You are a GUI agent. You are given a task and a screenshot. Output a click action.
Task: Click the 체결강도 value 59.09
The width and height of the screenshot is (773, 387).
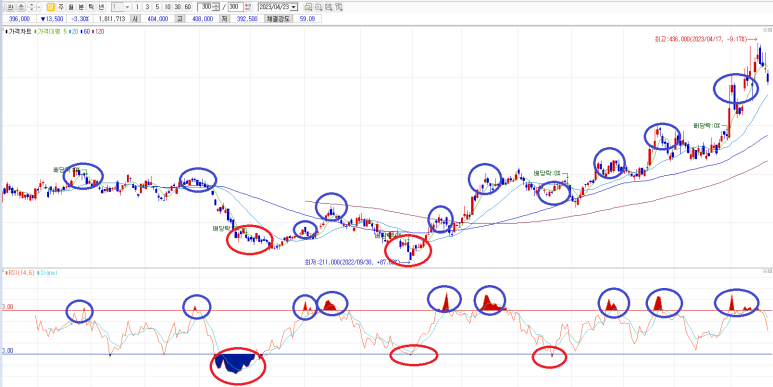[x=307, y=19]
